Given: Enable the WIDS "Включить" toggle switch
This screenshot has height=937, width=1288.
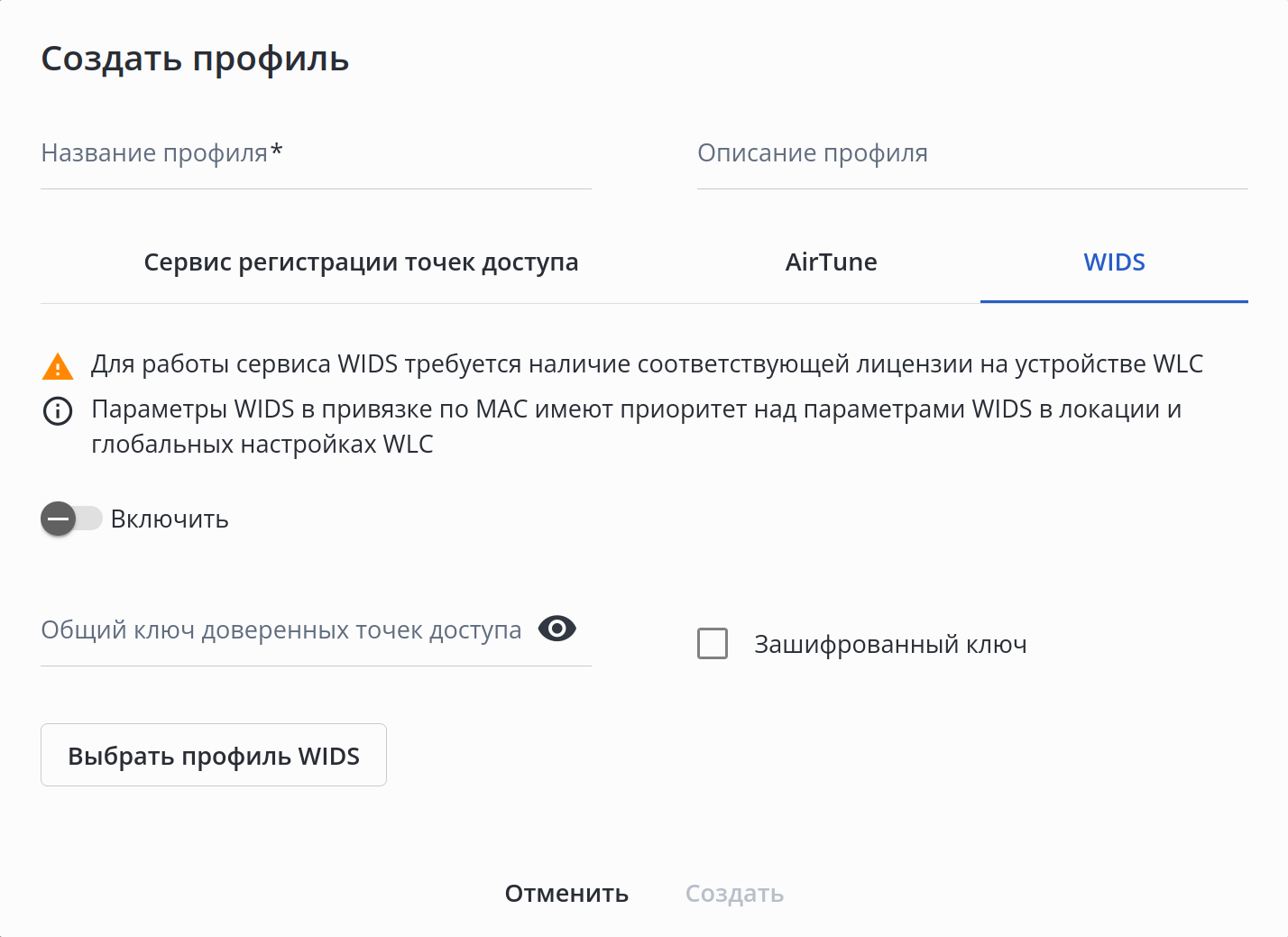Looking at the screenshot, I should (70, 519).
